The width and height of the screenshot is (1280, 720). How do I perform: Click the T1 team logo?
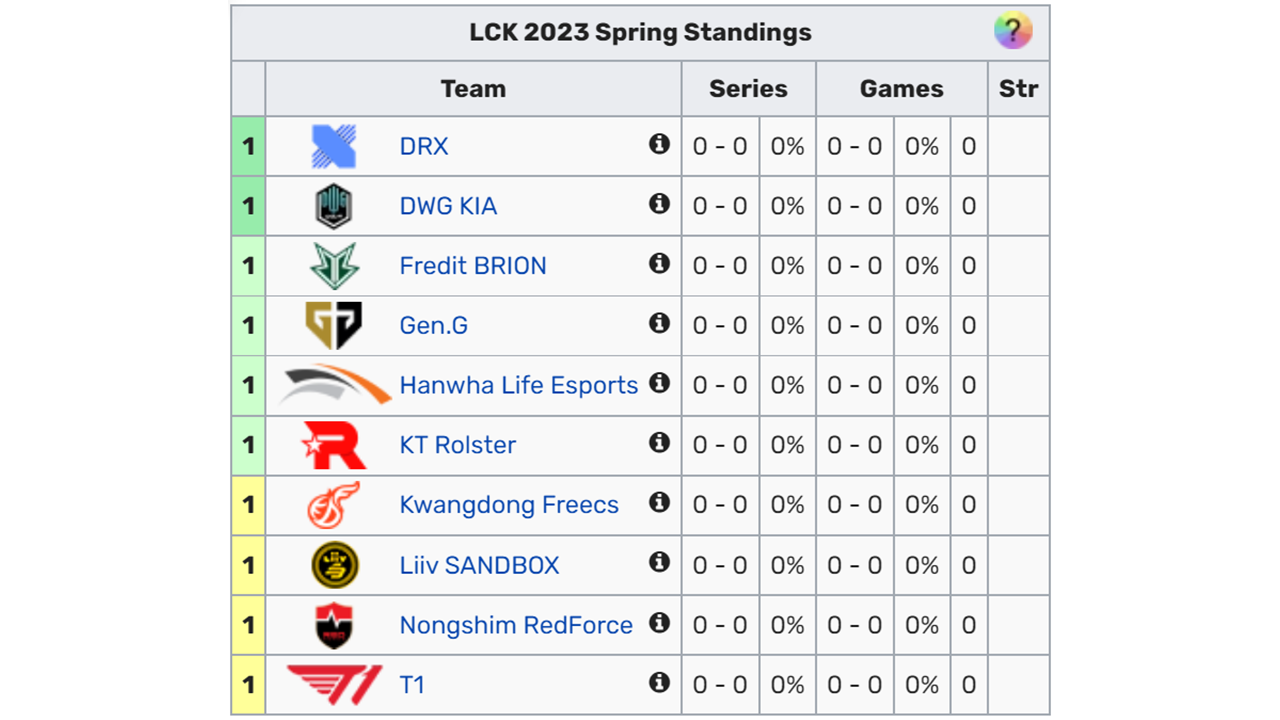[333, 685]
